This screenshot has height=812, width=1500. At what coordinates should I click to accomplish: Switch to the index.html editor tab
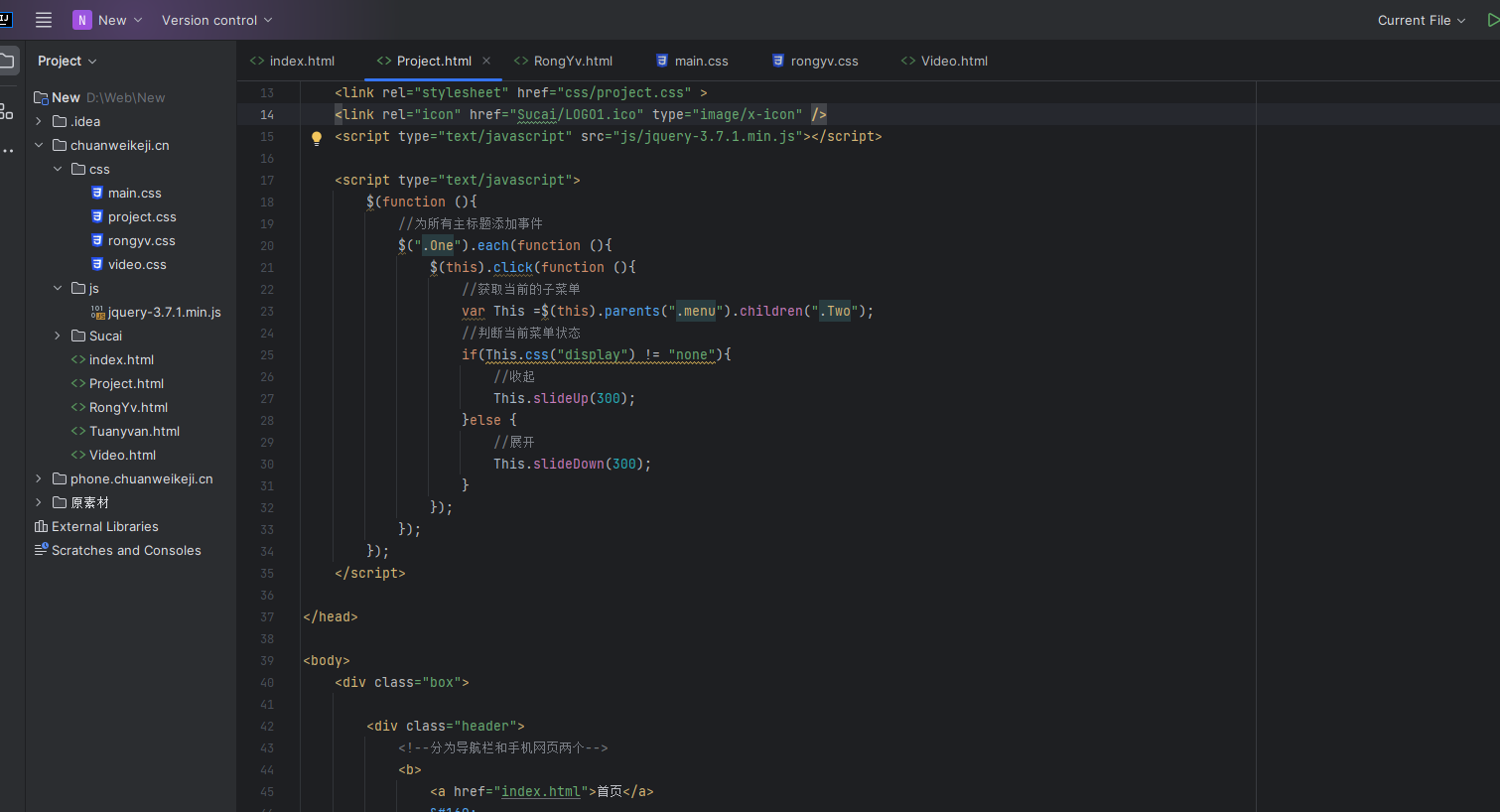293,61
